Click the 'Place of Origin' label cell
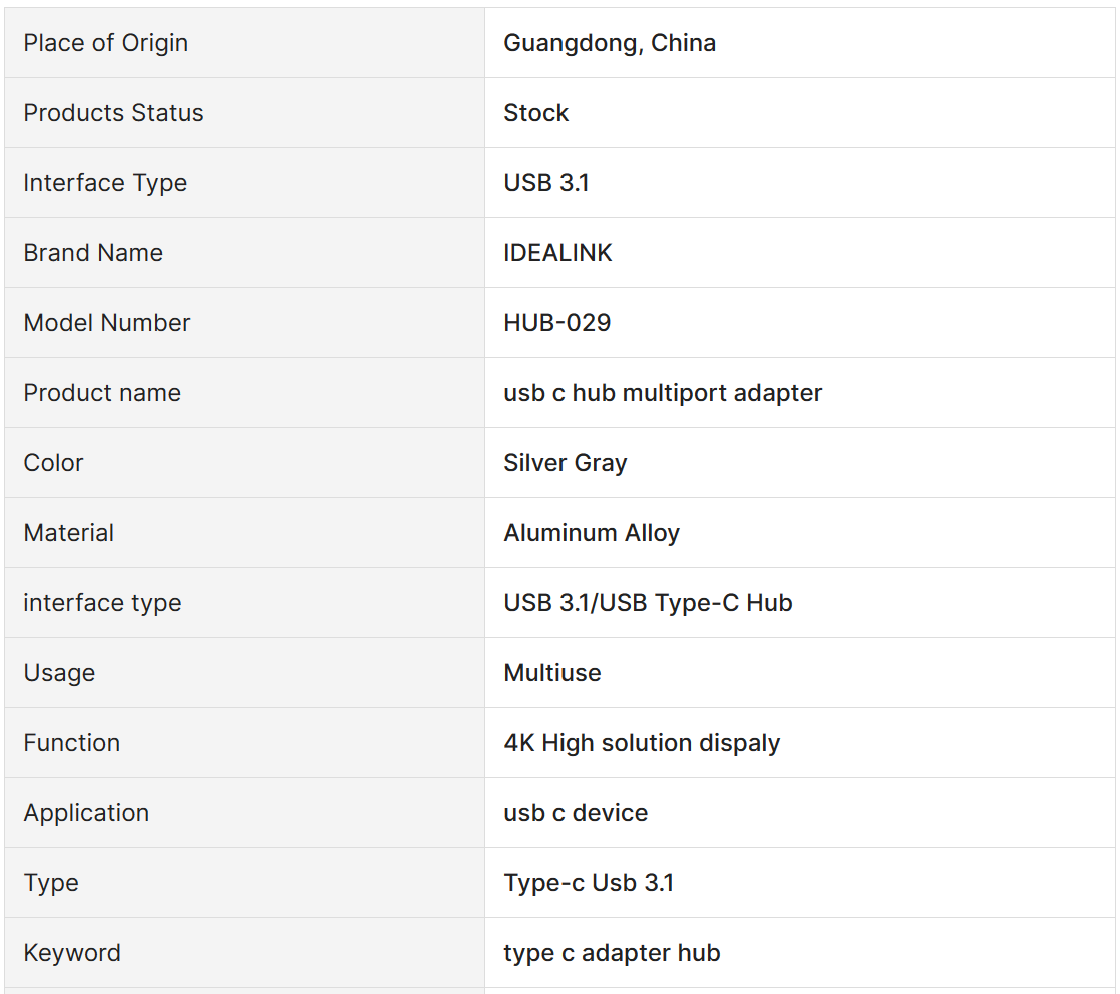This screenshot has width=1120, height=994. (x=105, y=43)
